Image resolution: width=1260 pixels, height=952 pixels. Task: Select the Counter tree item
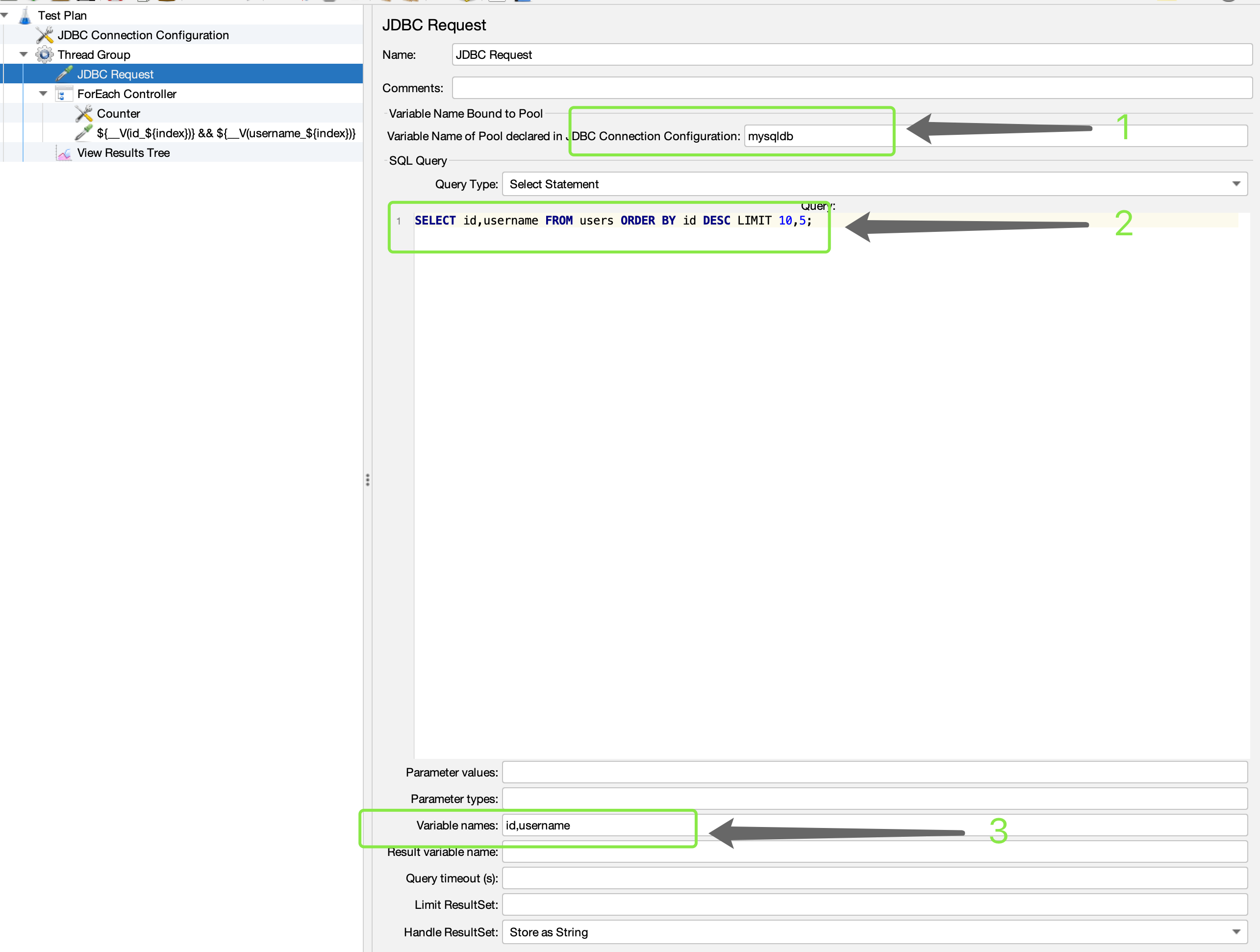[x=118, y=113]
